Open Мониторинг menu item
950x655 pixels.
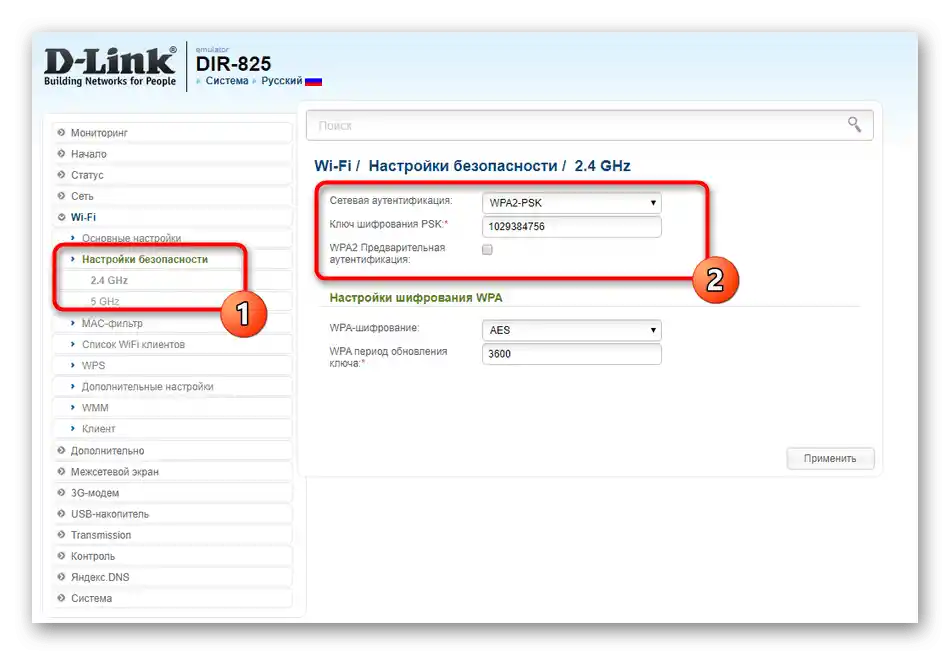tap(99, 132)
